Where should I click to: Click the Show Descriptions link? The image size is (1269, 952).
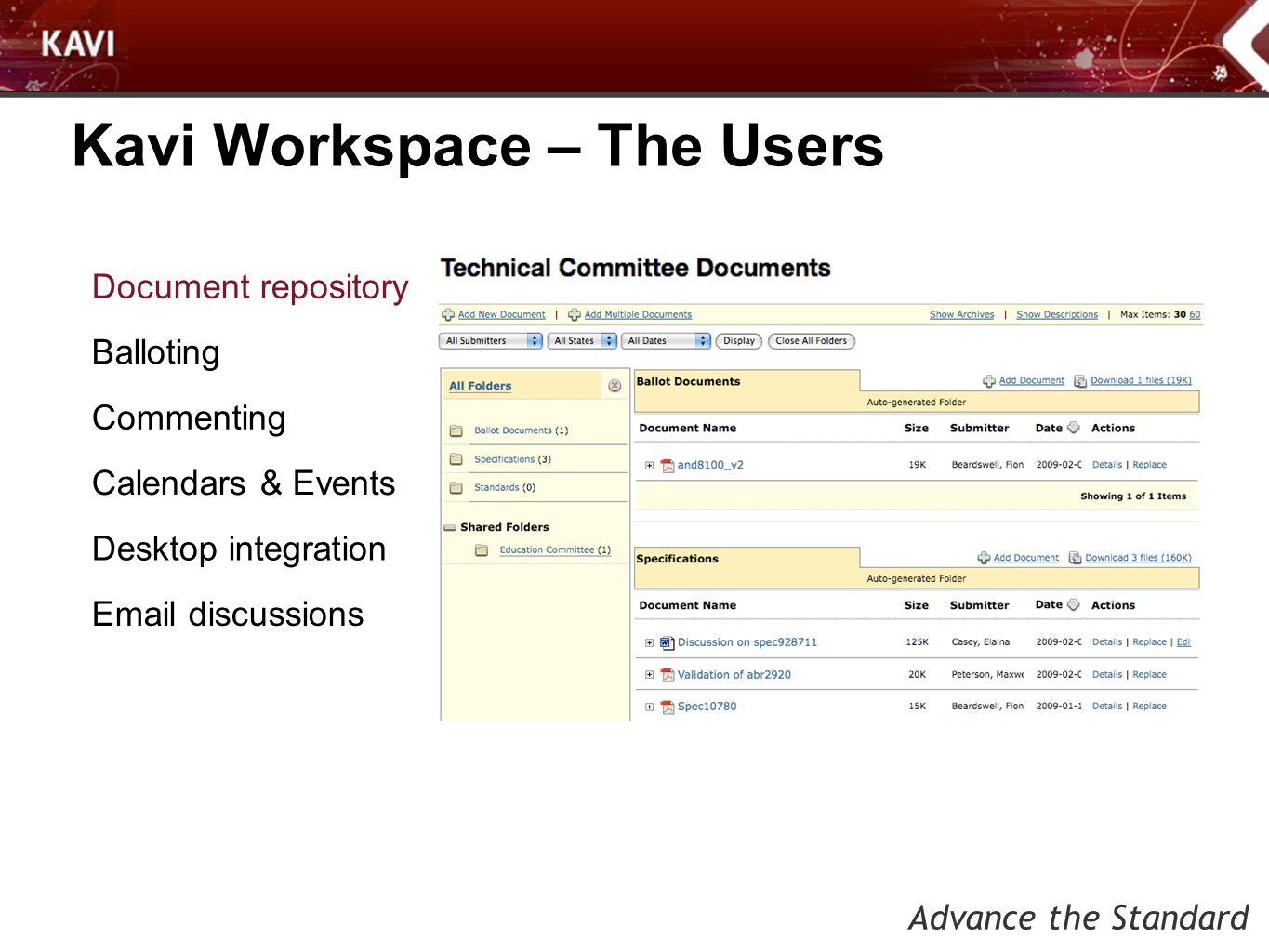[1057, 315]
